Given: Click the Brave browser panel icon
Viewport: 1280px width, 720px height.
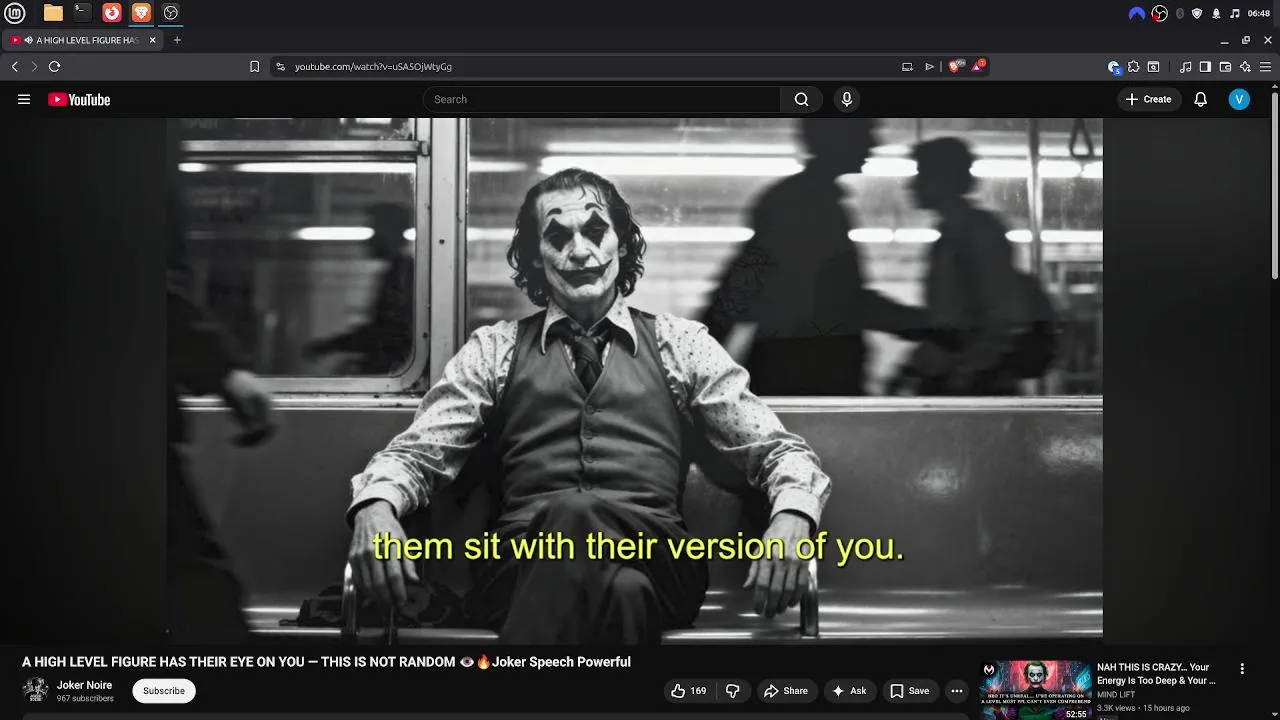Looking at the screenshot, I should click(141, 13).
